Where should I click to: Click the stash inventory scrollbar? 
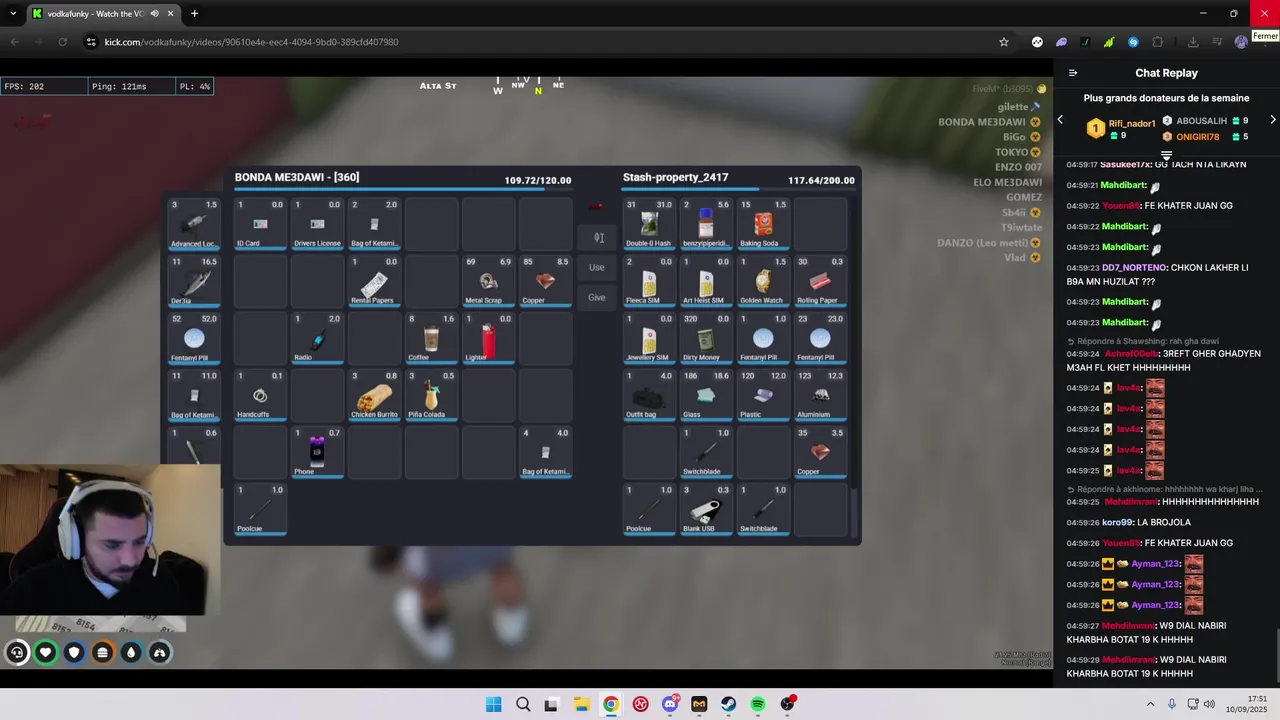854,515
